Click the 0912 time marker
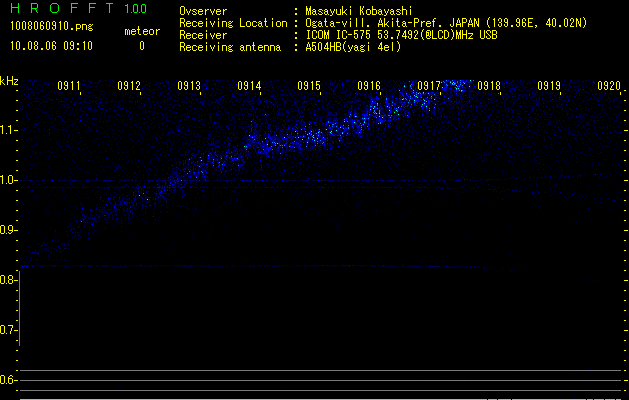The height and width of the screenshot is (400, 629). (x=129, y=85)
